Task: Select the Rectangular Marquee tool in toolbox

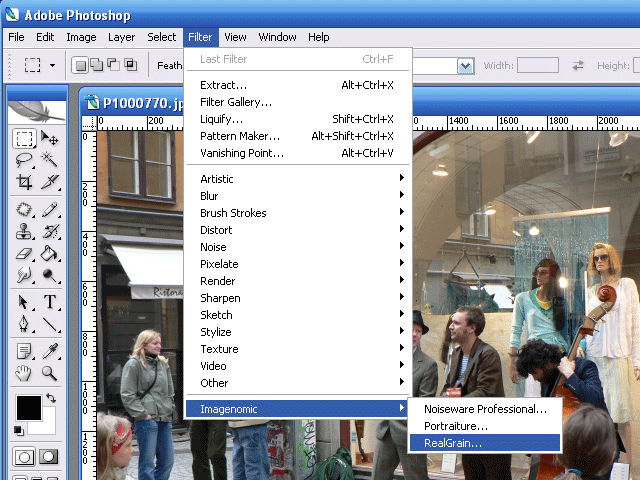Action: [x=24, y=139]
